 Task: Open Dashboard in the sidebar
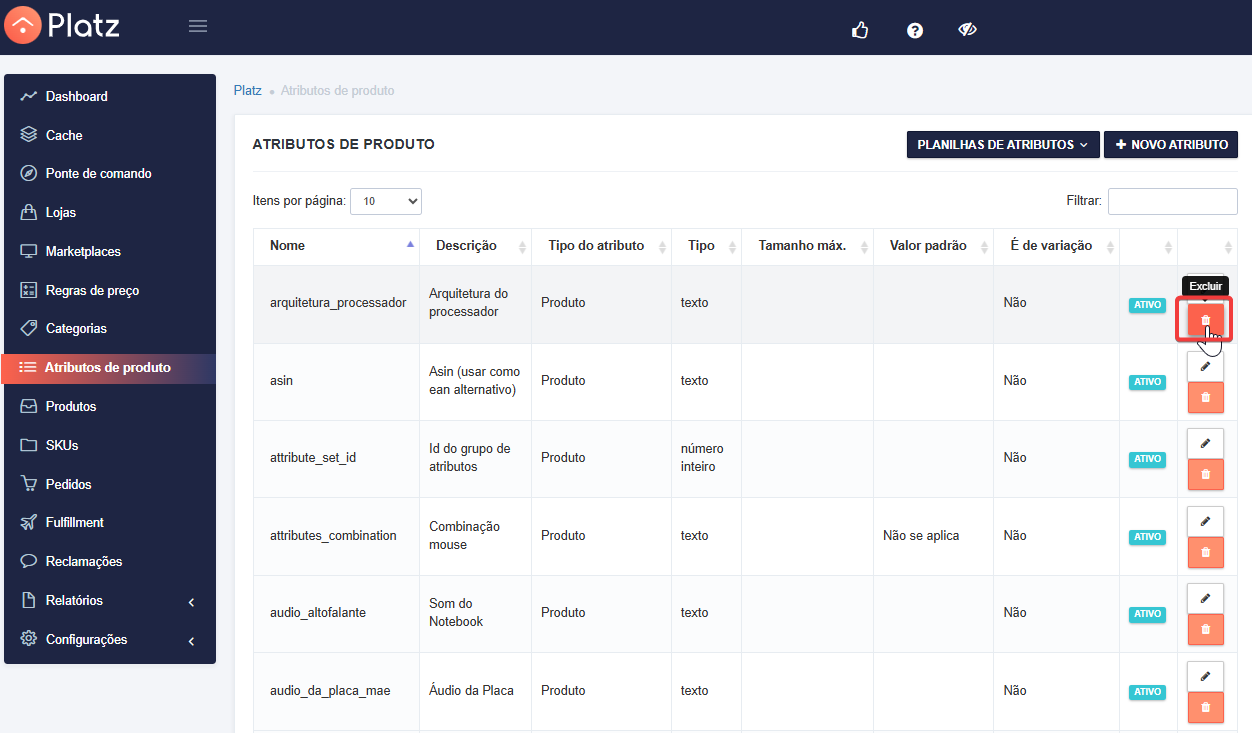point(110,96)
